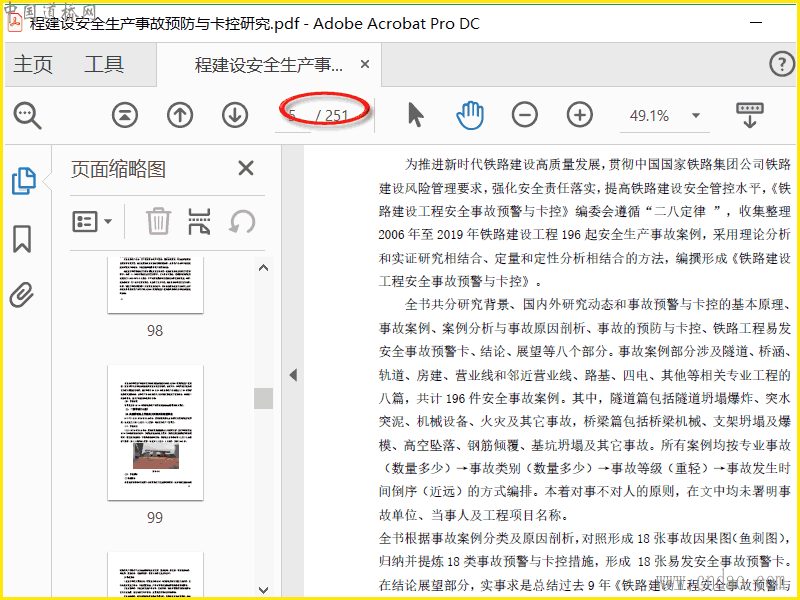Click the thumbnail panel scroll up arrow
800x600 pixels.
point(263,267)
